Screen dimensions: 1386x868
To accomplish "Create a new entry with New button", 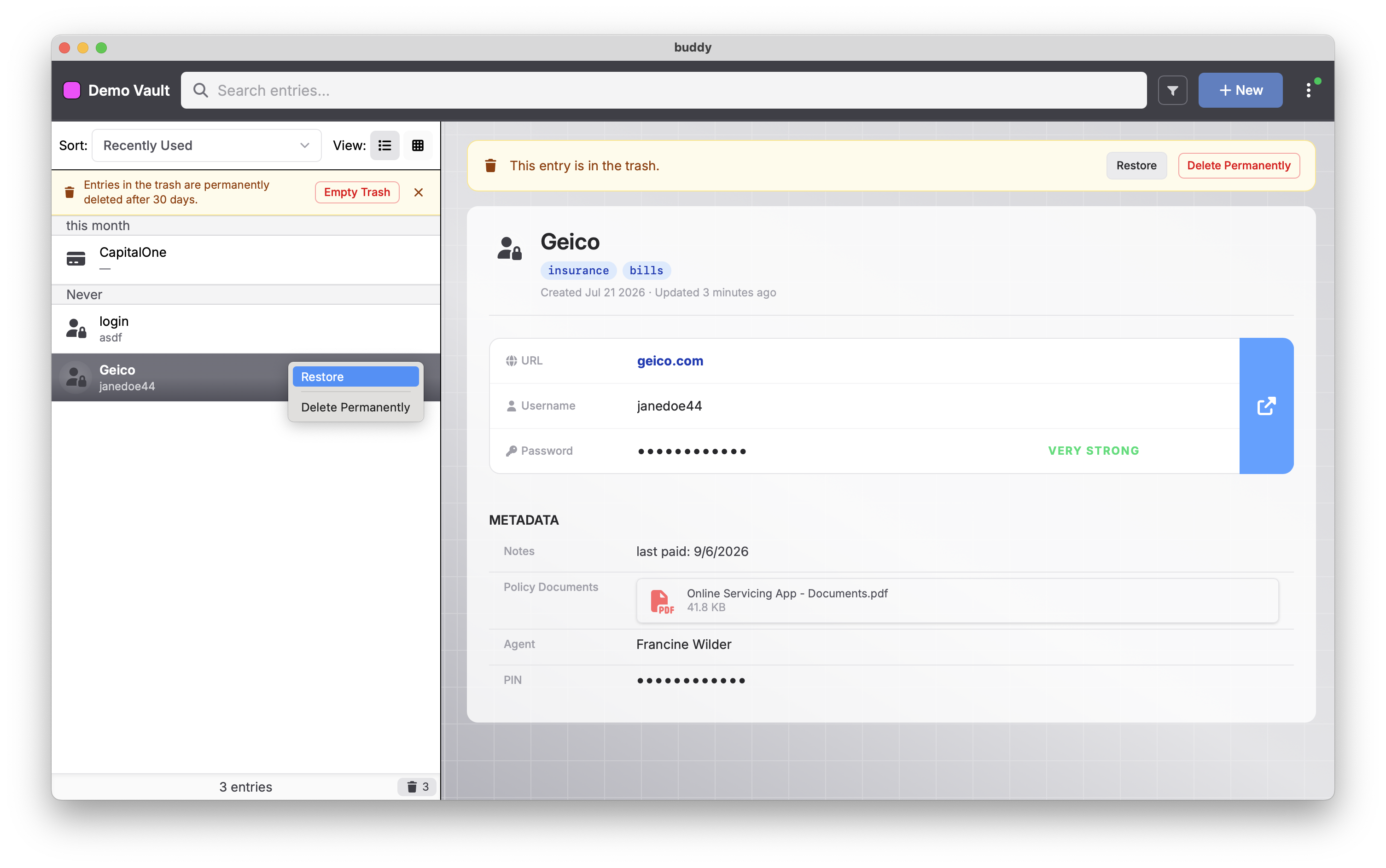I will point(1240,90).
